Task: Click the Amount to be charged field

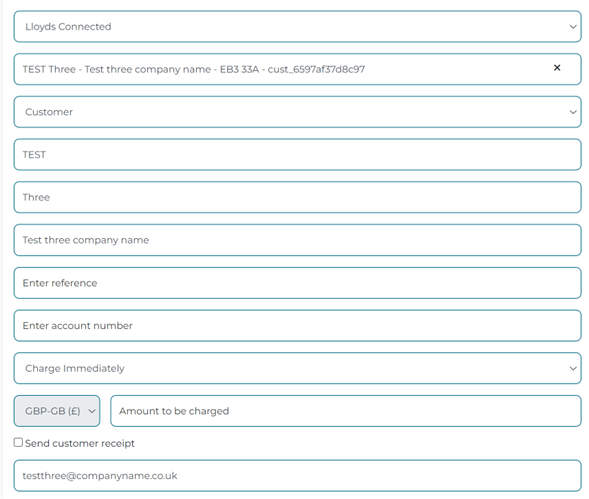Action: click(x=346, y=411)
